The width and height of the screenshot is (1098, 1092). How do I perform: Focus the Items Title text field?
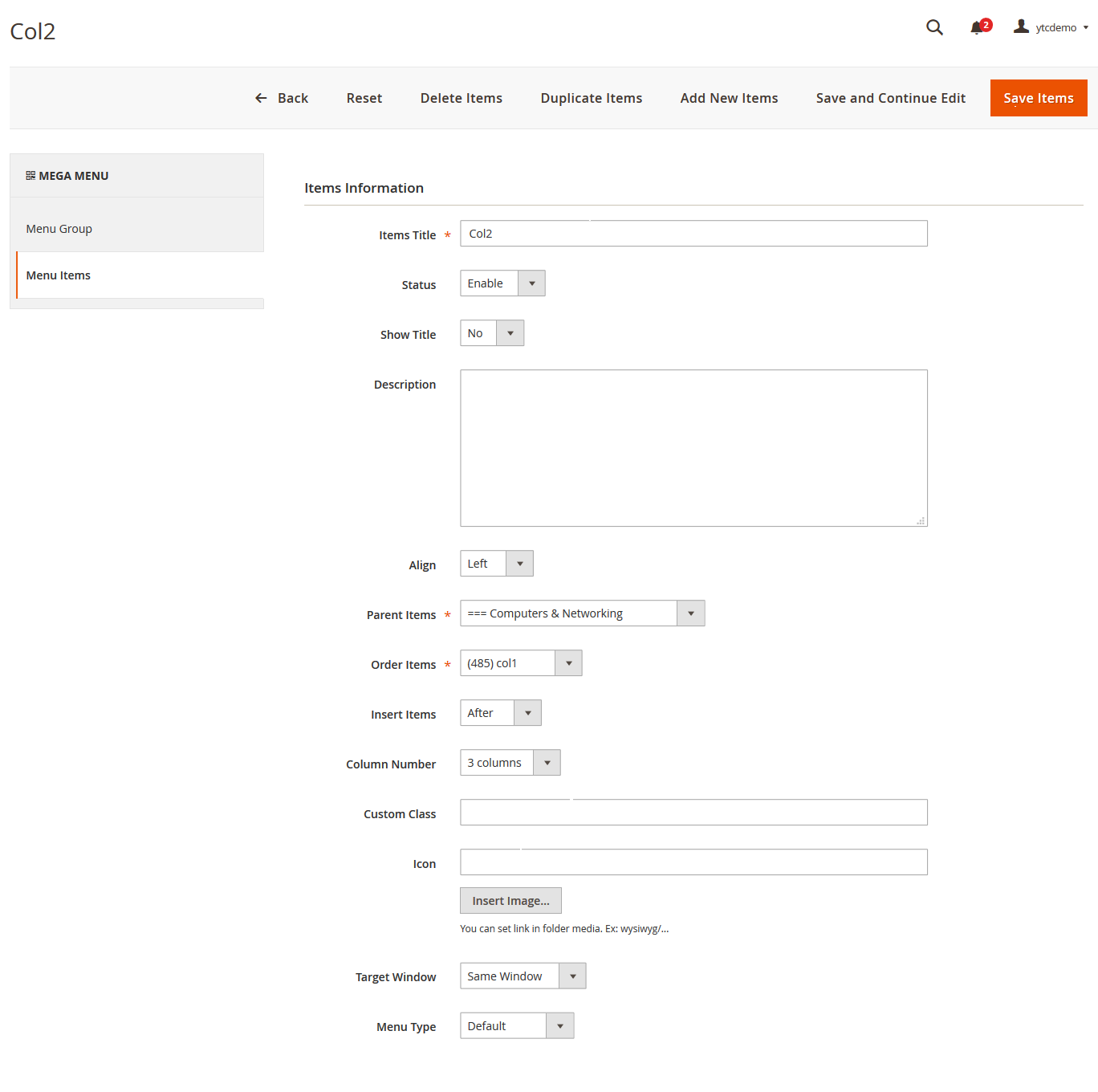click(x=693, y=234)
